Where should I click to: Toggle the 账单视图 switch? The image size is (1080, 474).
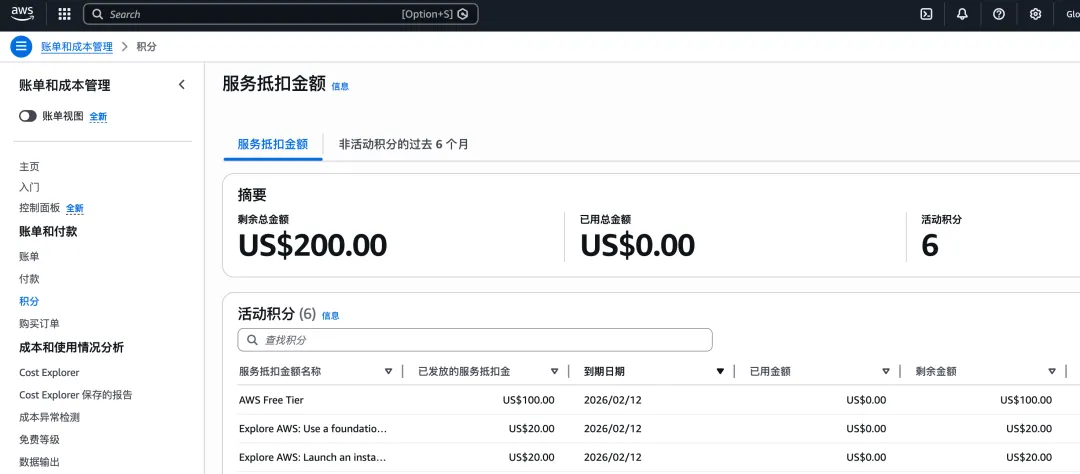click(x=28, y=116)
